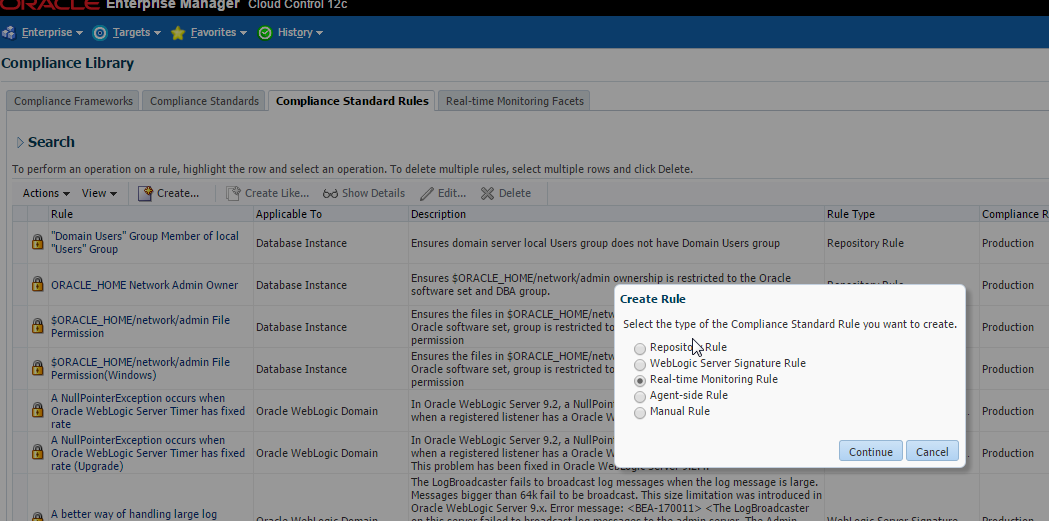The height and width of the screenshot is (521, 1049).
Task: Open the Targets dropdown menu
Action: (136, 33)
